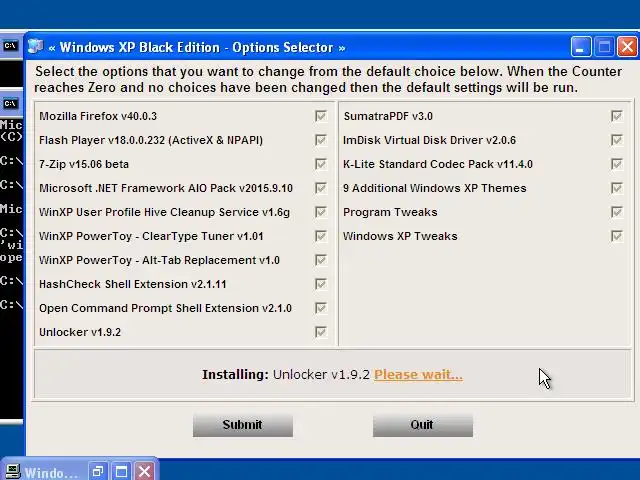Image resolution: width=640 pixels, height=480 pixels.
Task: Click the Options Selector title bar icon
Action: (36, 47)
